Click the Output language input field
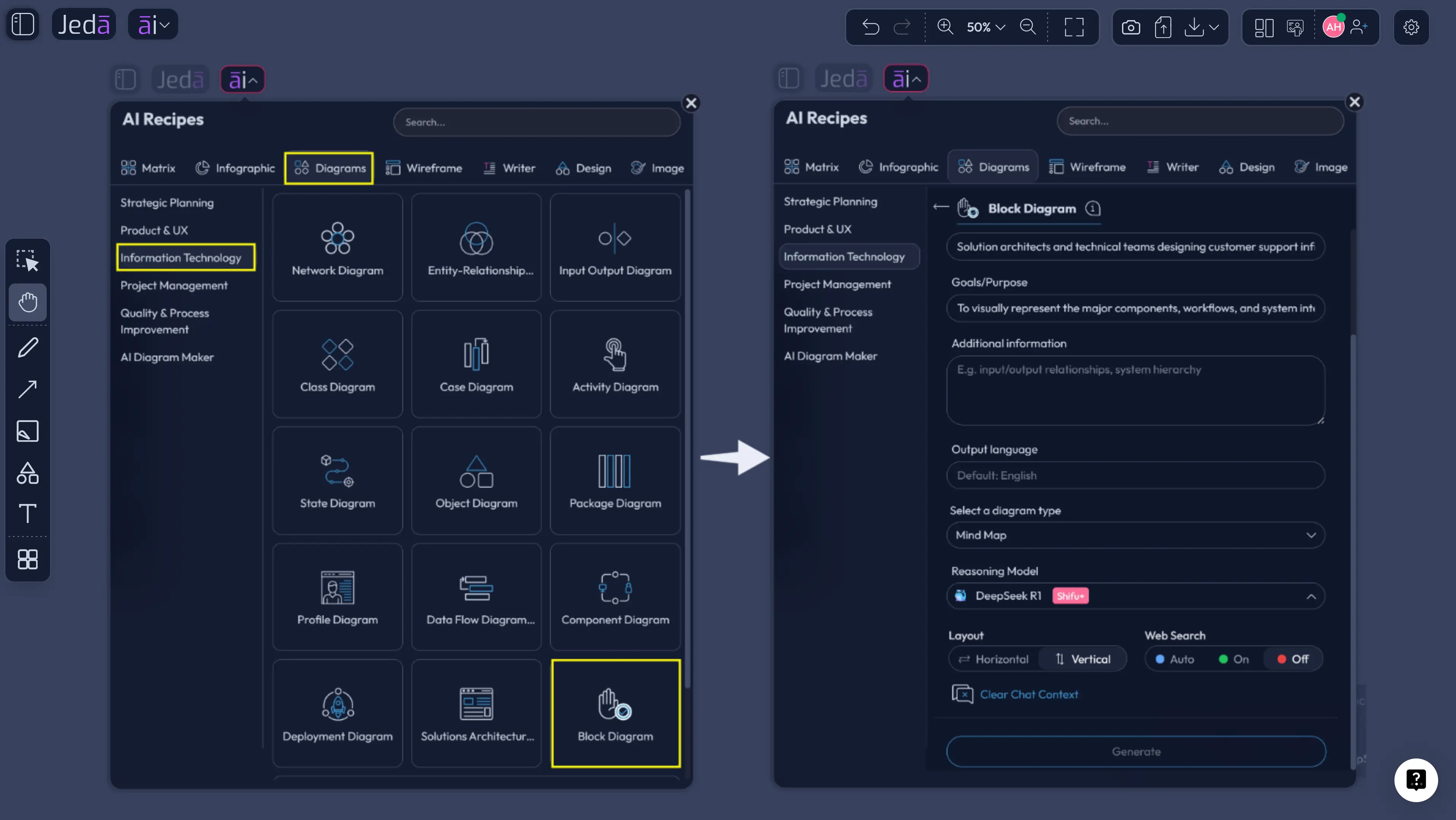Screen dimensions: 1456x820 pos(1135,475)
